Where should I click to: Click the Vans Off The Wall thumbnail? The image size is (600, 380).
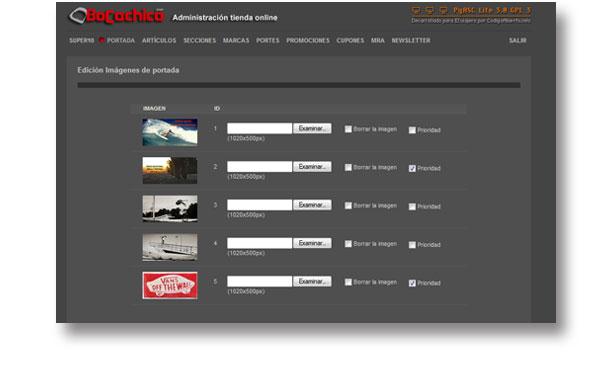coord(170,285)
